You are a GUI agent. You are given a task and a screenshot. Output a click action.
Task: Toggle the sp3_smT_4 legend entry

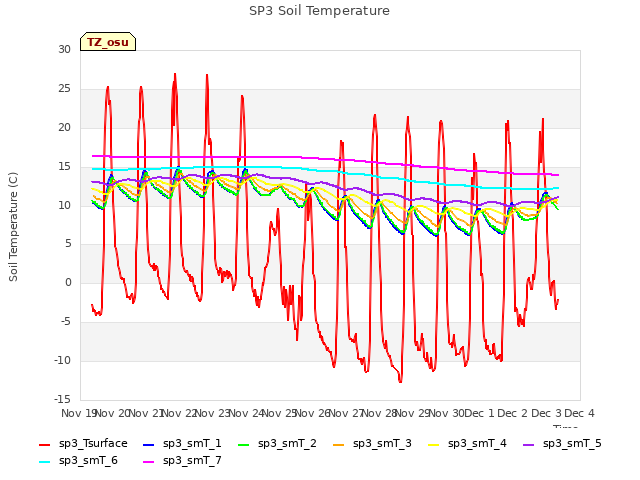click(x=467, y=444)
